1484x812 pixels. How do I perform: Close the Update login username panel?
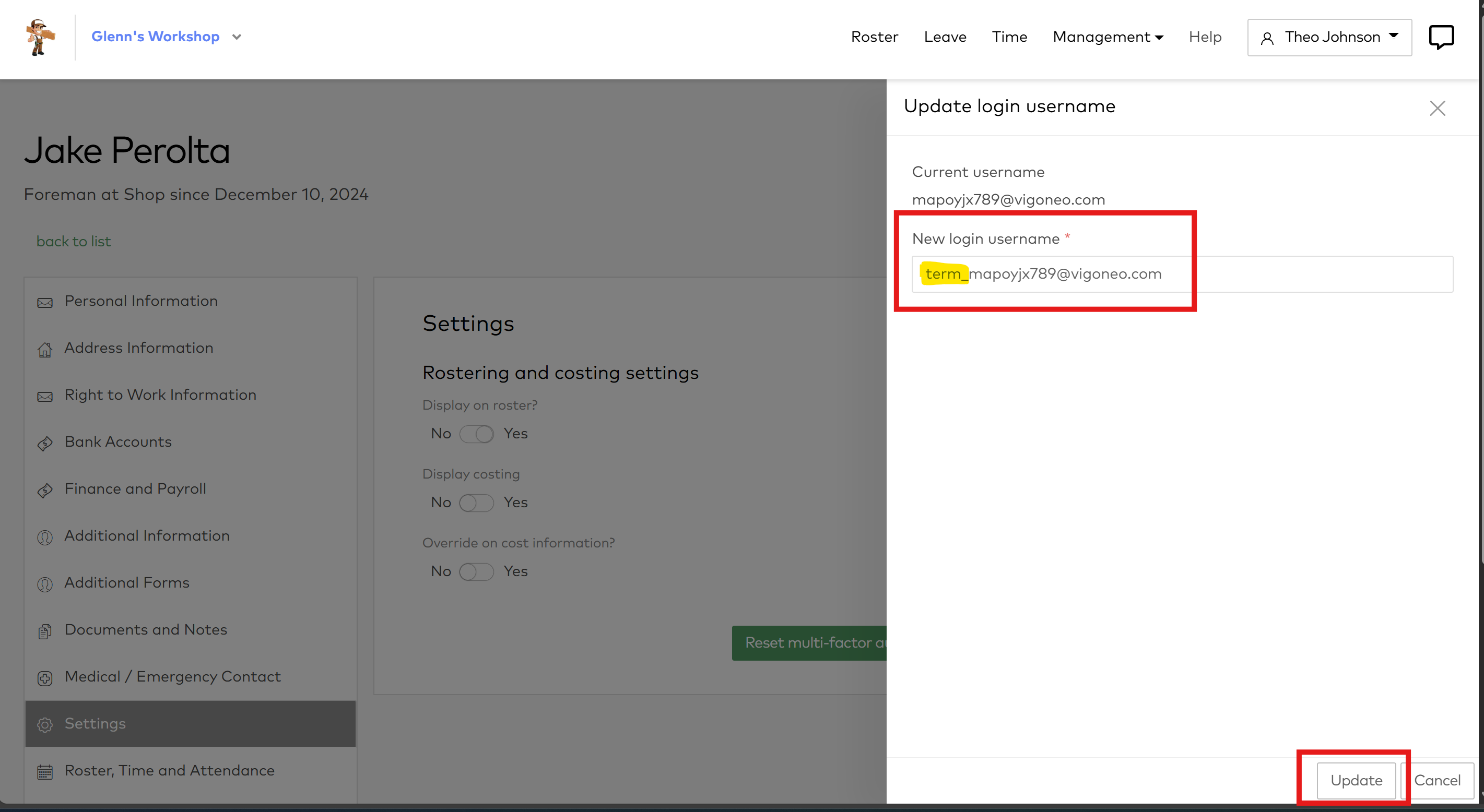[x=1438, y=108]
